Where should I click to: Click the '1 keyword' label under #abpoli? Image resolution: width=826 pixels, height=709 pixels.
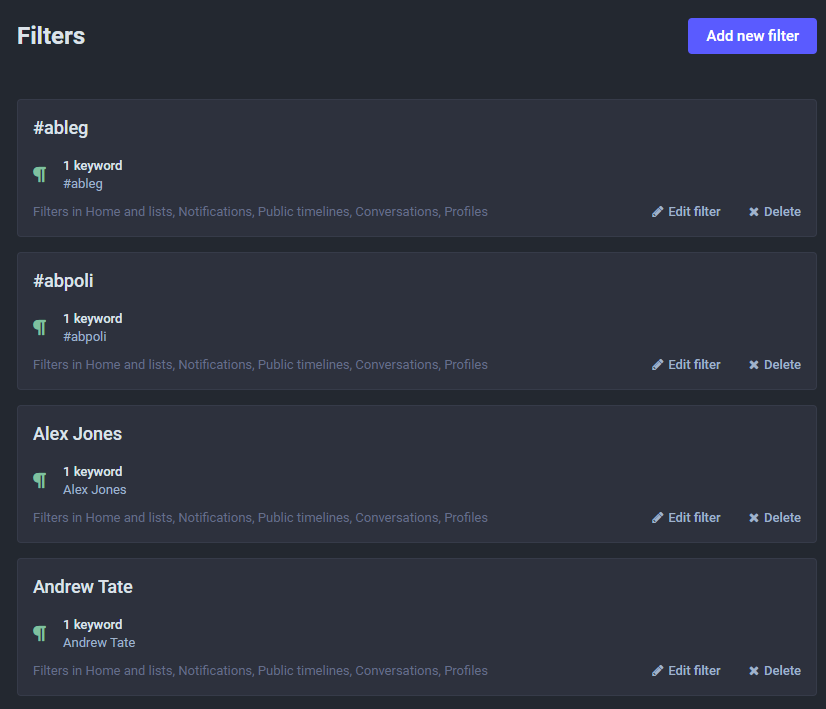tap(93, 319)
